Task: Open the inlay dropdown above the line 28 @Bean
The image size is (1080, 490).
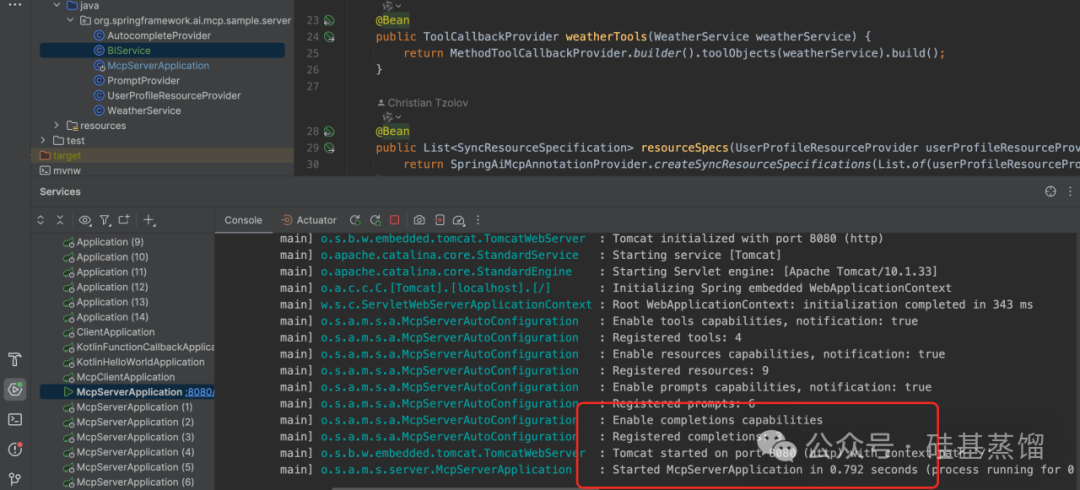Action: pyautogui.click(x=391, y=117)
